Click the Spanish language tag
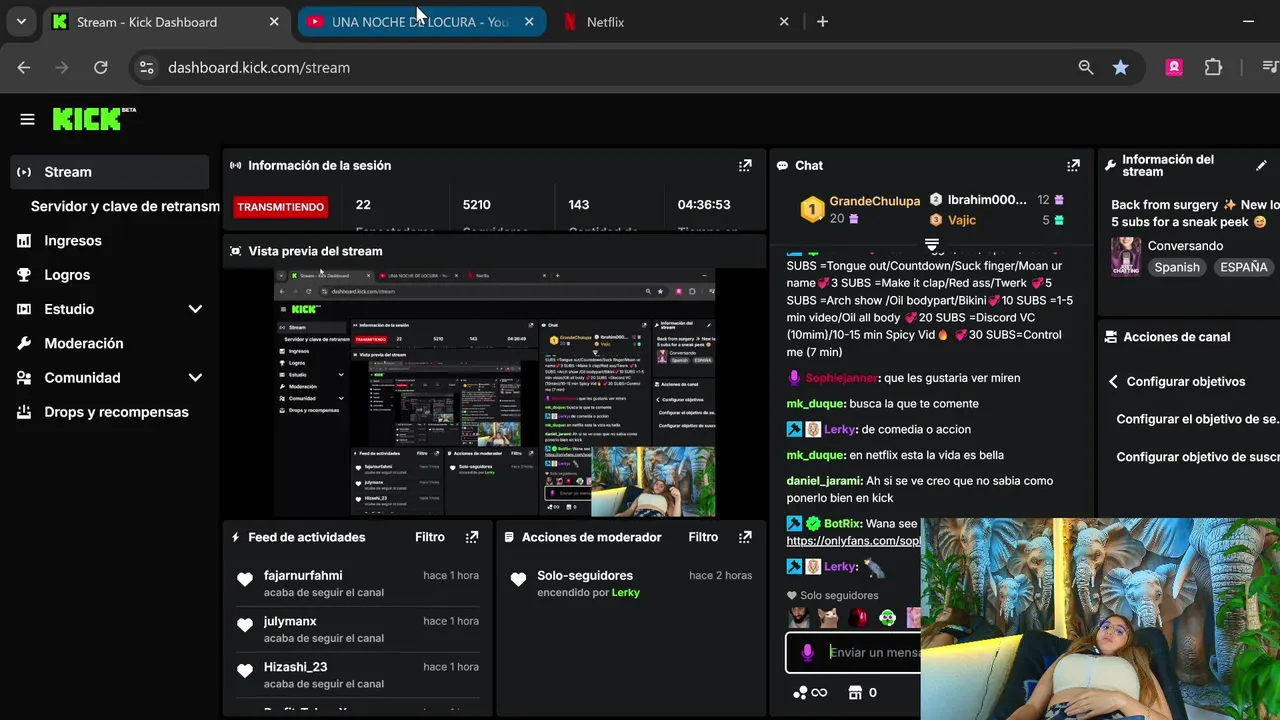 (1177, 267)
